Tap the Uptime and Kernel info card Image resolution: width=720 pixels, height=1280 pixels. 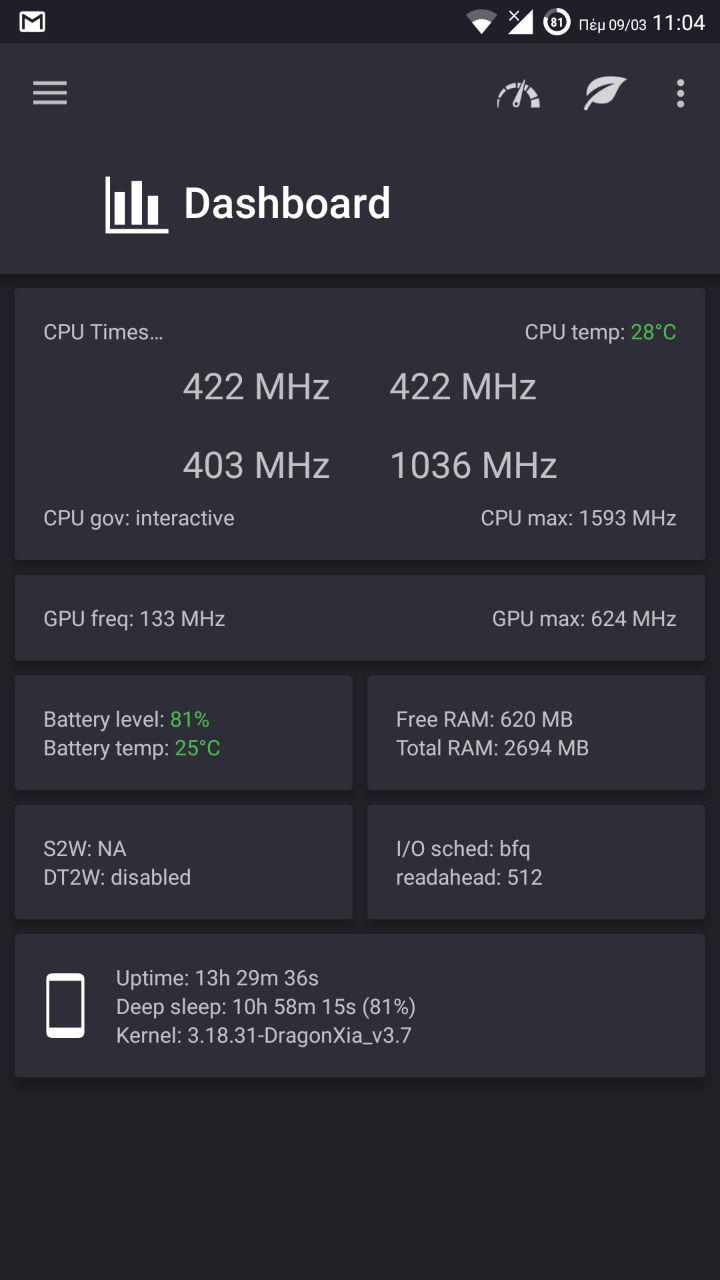click(360, 1006)
